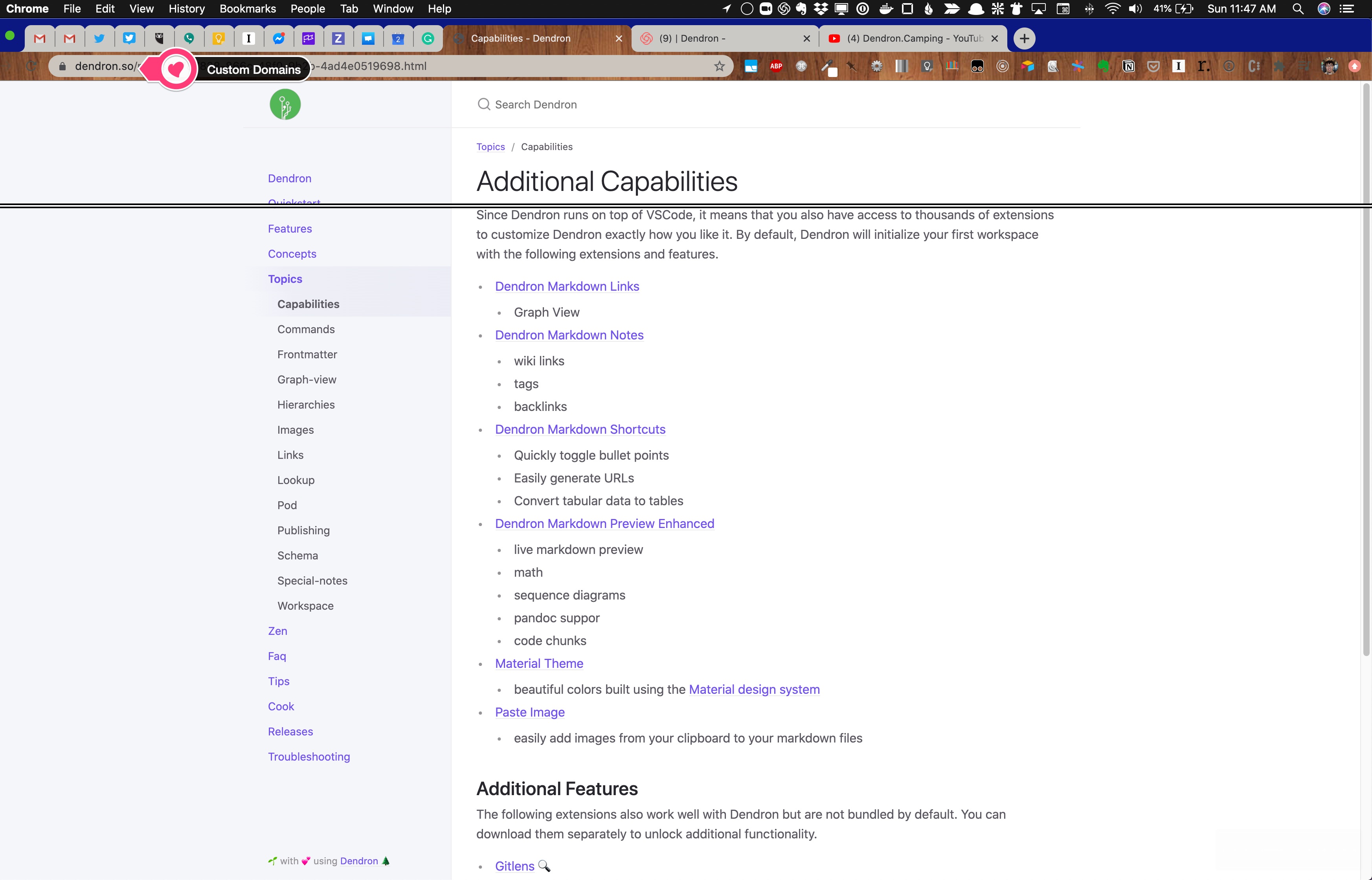Open the Tampermonkey extension
This screenshot has width=1372, height=880.
click(977, 66)
